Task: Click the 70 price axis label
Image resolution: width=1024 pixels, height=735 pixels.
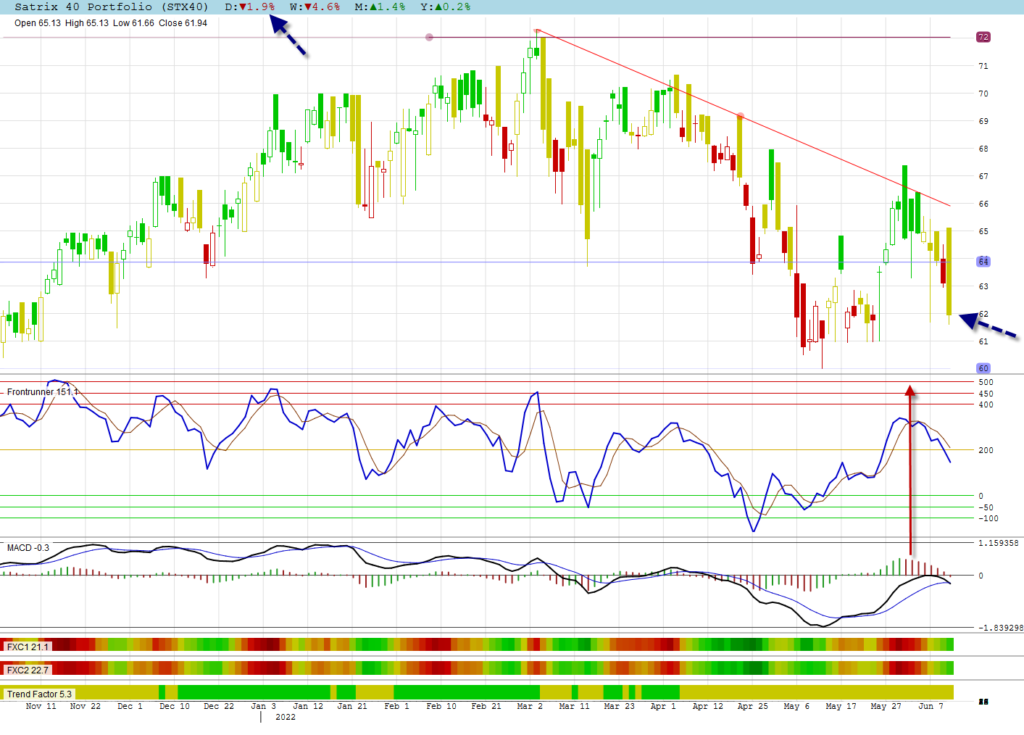Action: (x=983, y=93)
